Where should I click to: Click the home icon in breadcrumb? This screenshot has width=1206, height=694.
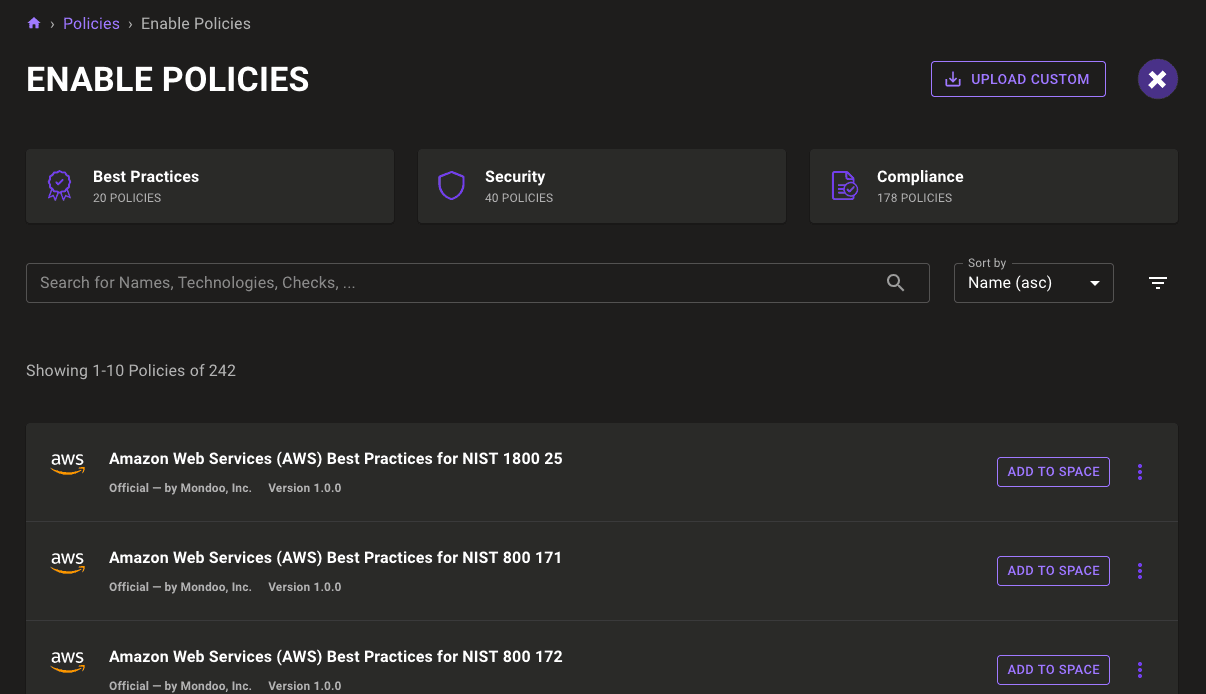[34, 23]
